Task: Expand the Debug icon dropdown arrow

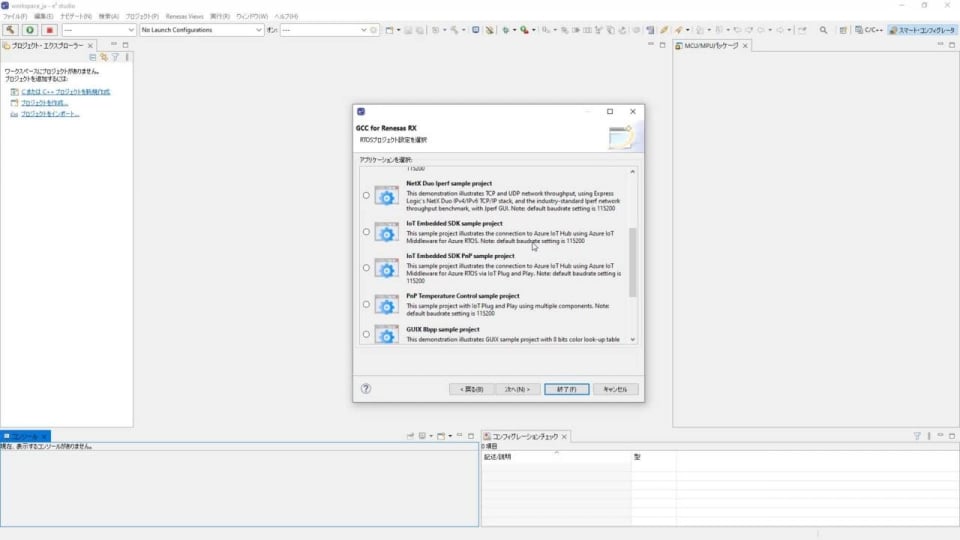Action: pyautogui.click(x=514, y=30)
